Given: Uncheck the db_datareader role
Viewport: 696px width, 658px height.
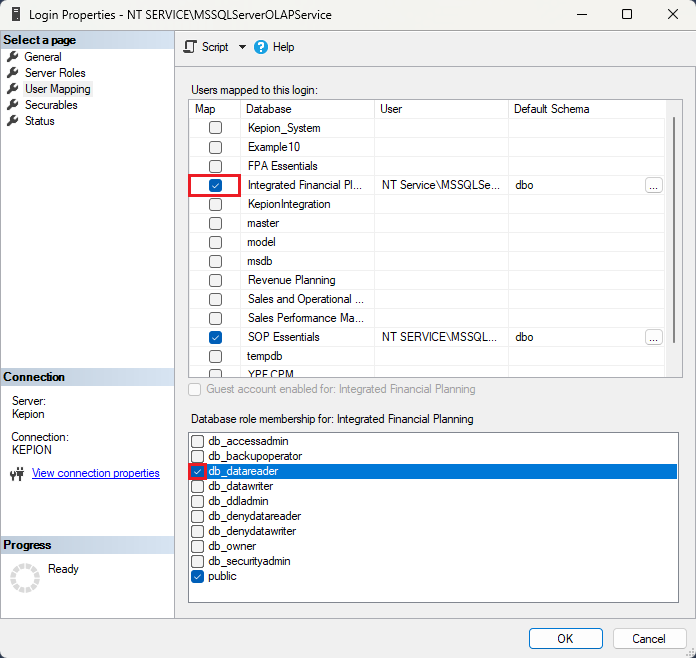Looking at the screenshot, I should pos(198,472).
